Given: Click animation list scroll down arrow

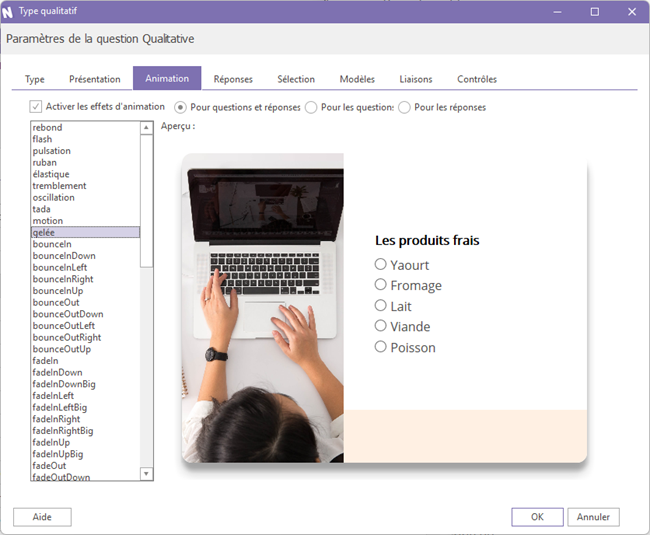Looking at the screenshot, I should tap(146, 473).
